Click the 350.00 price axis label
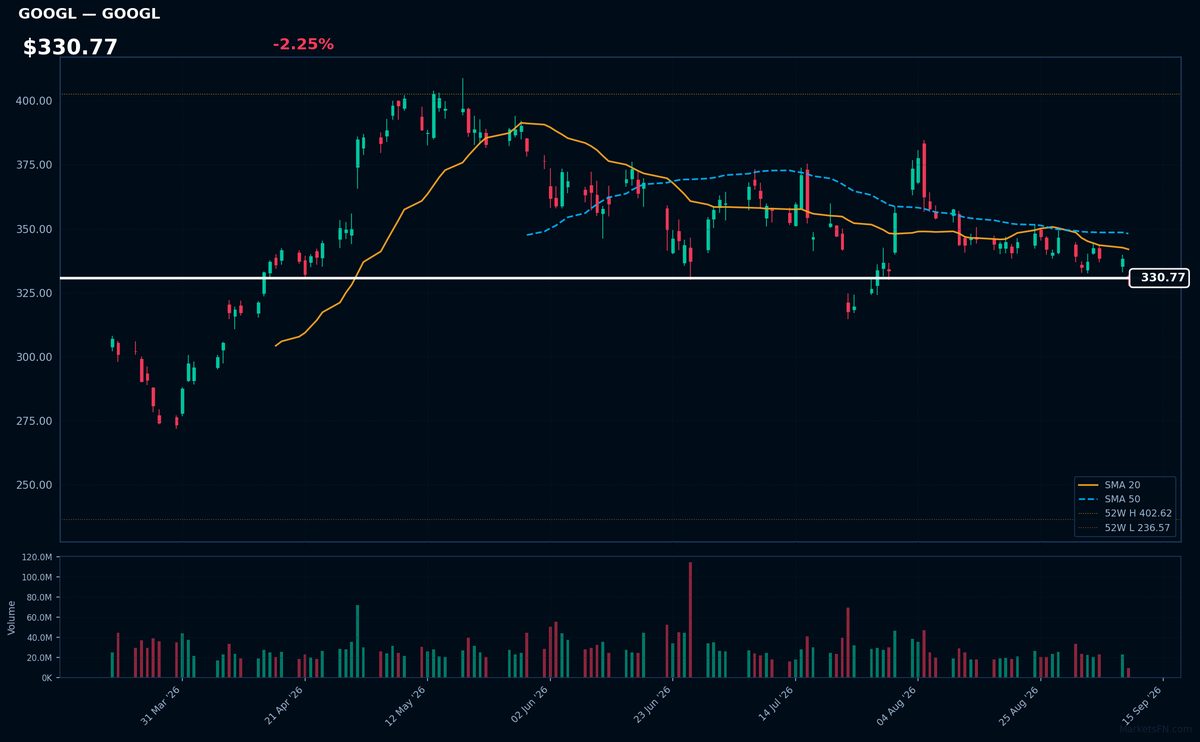 click(34, 229)
